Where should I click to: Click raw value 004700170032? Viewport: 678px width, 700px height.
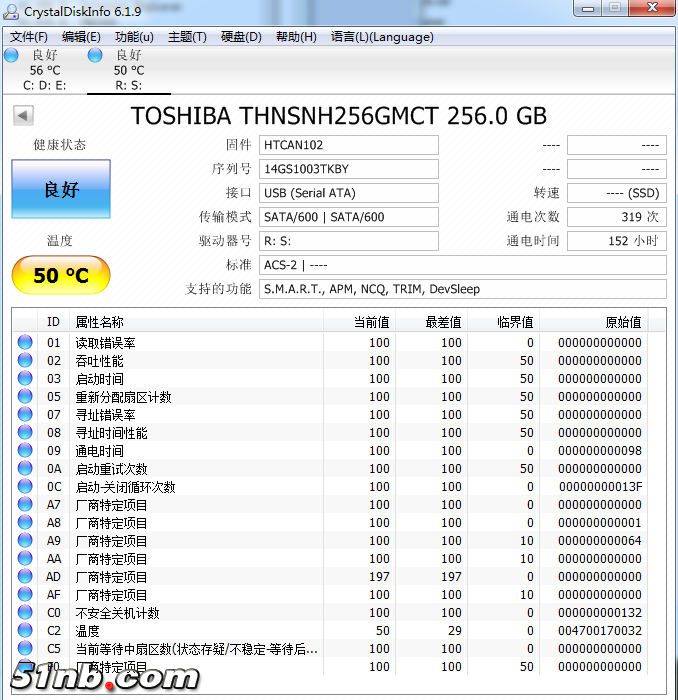[600, 630]
